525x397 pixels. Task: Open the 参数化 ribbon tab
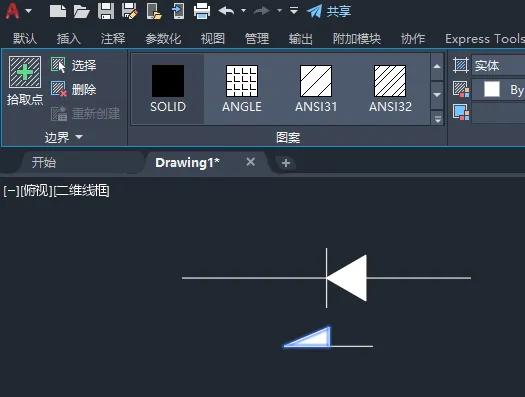point(163,39)
